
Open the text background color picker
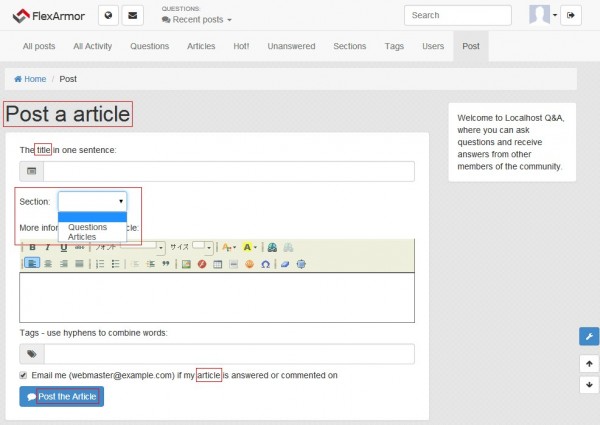(x=250, y=247)
